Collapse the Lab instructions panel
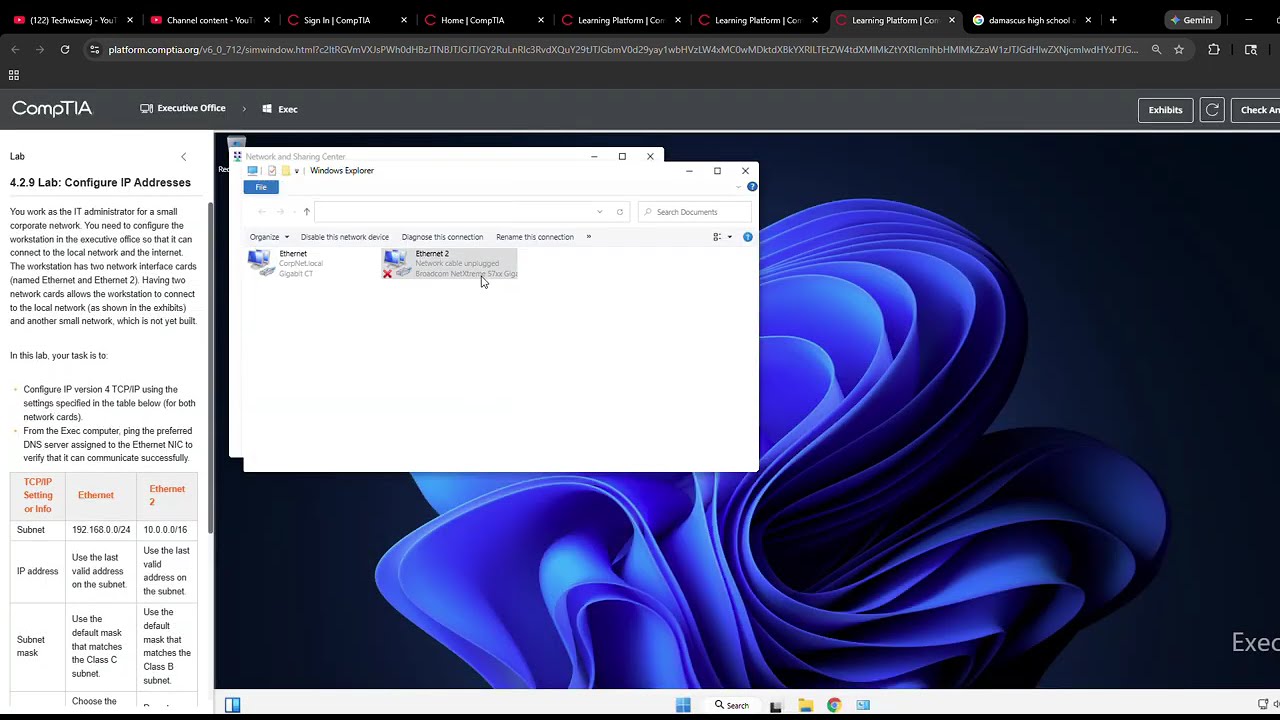Viewport: 1280px width, 720px height. tap(183, 157)
